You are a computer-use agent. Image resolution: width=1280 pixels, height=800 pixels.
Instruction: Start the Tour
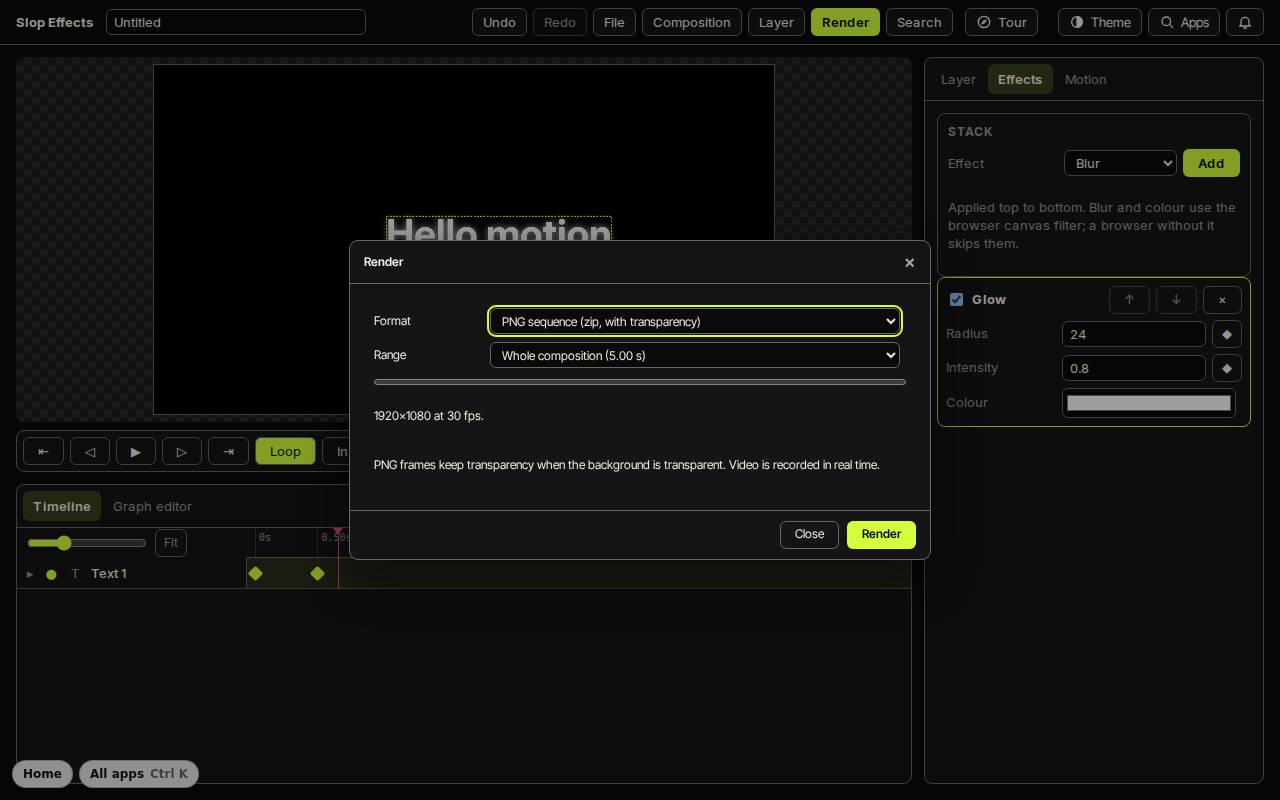[x=1001, y=22]
